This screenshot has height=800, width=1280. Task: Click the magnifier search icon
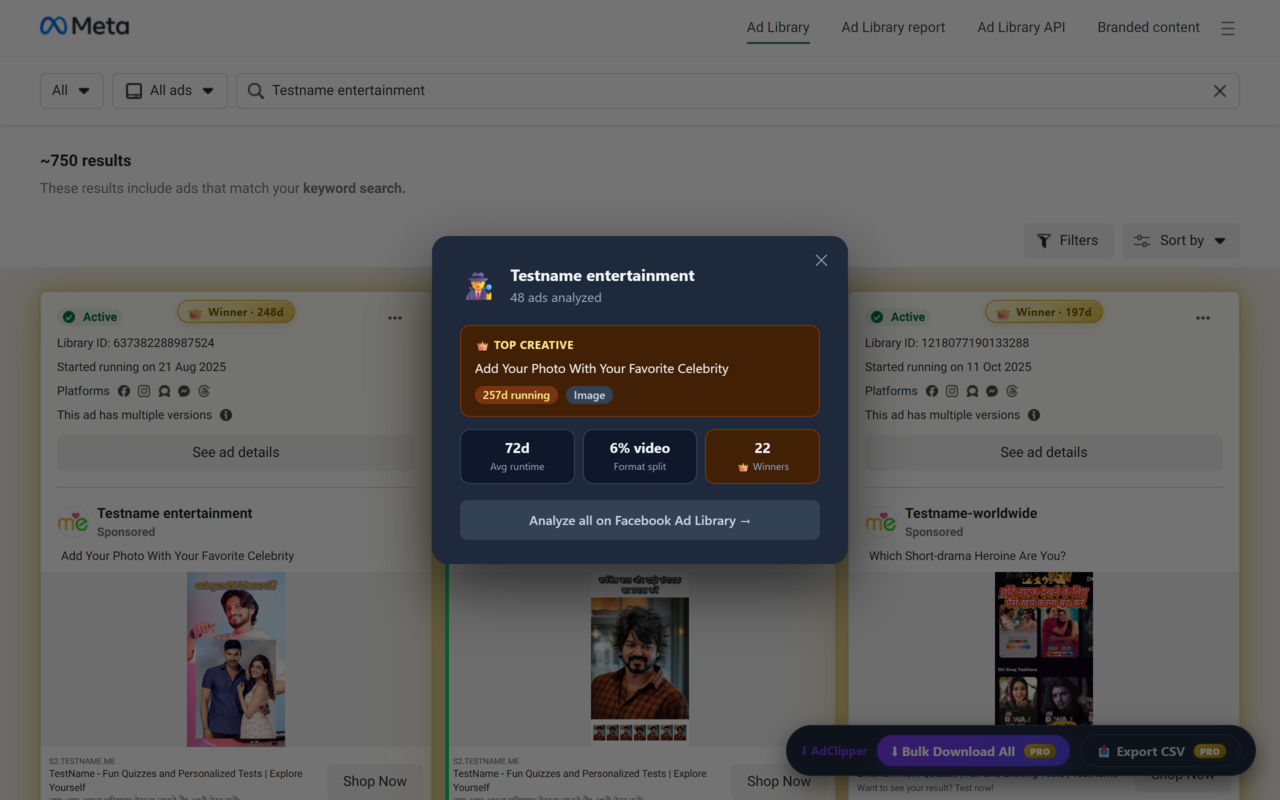pyautogui.click(x=256, y=91)
